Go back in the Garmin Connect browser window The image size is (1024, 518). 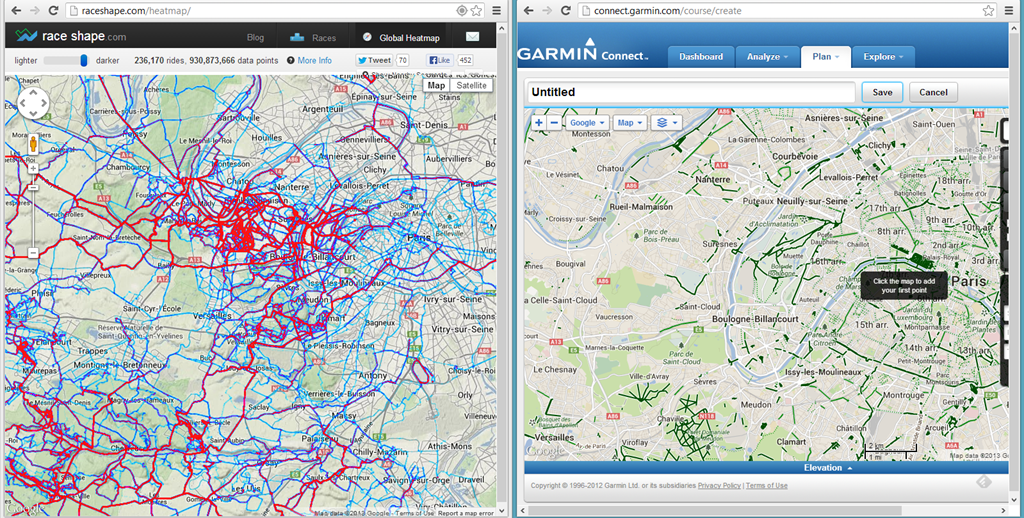pos(529,10)
